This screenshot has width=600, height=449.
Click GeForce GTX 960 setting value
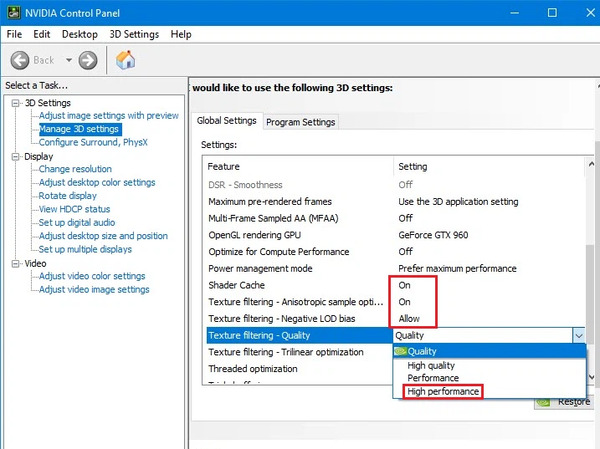click(x=433, y=235)
